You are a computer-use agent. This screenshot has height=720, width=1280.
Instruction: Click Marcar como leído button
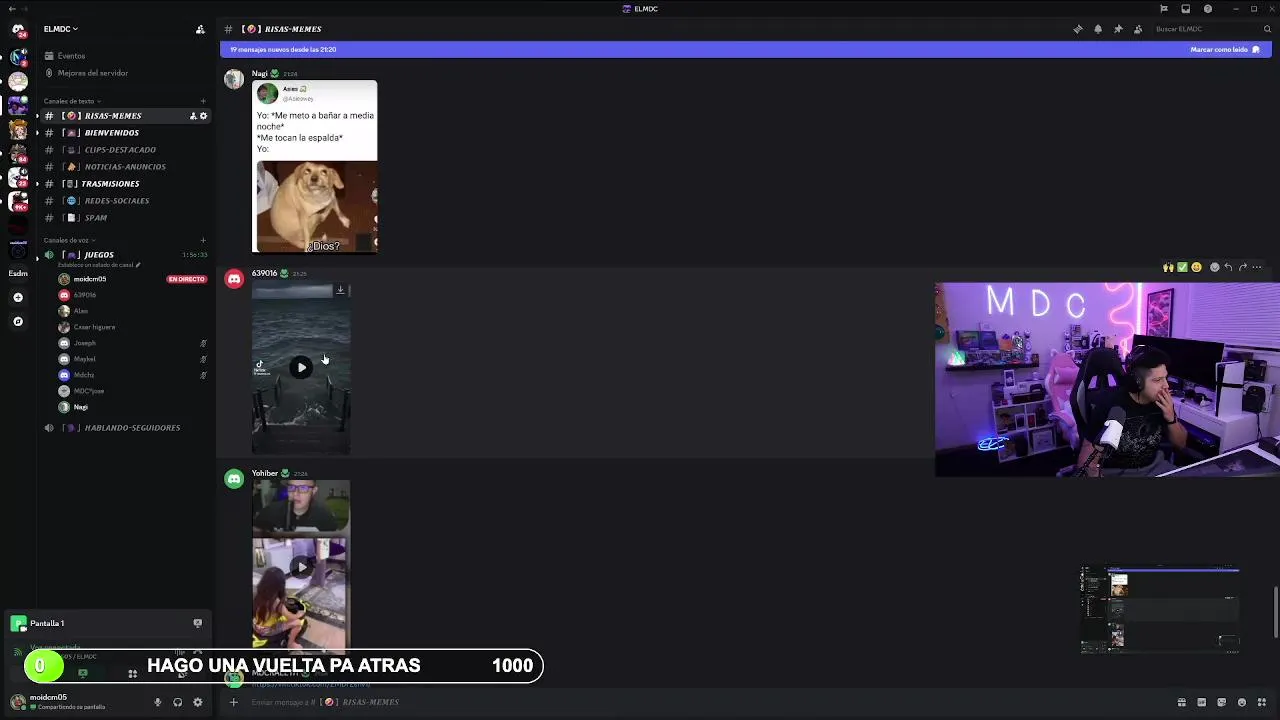coord(1225,49)
